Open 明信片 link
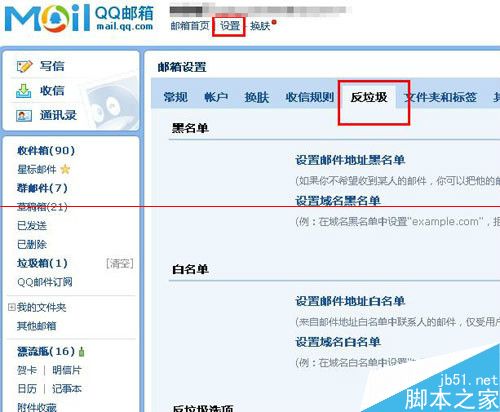This screenshot has width=500, height=412. [67, 370]
